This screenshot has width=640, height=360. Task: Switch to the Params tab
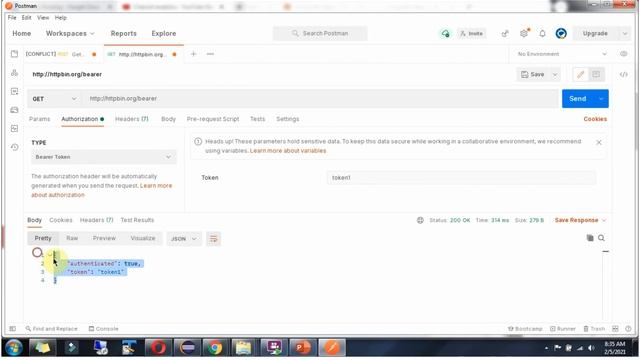tap(40, 119)
